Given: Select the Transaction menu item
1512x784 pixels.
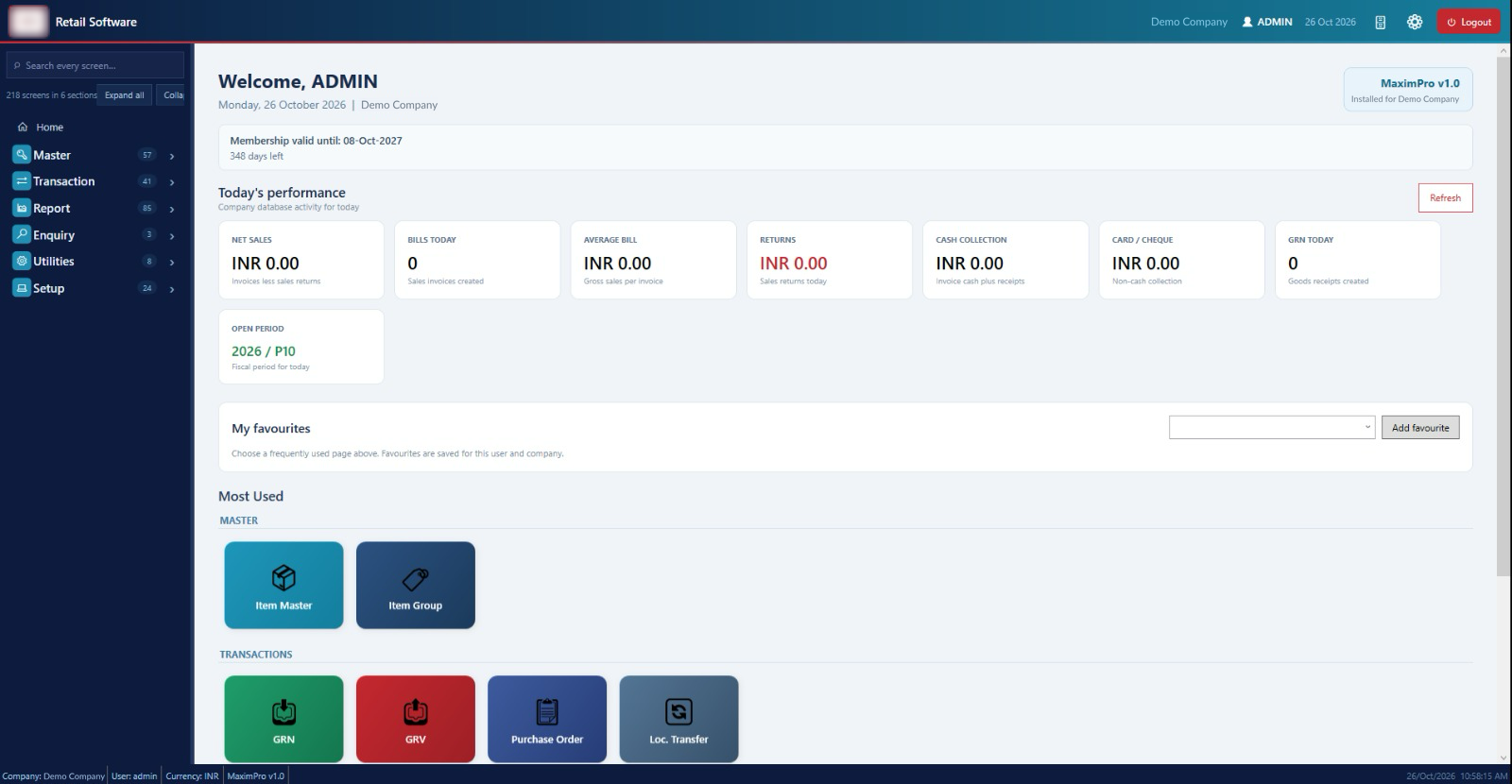Looking at the screenshot, I should click(x=94, y=181).
